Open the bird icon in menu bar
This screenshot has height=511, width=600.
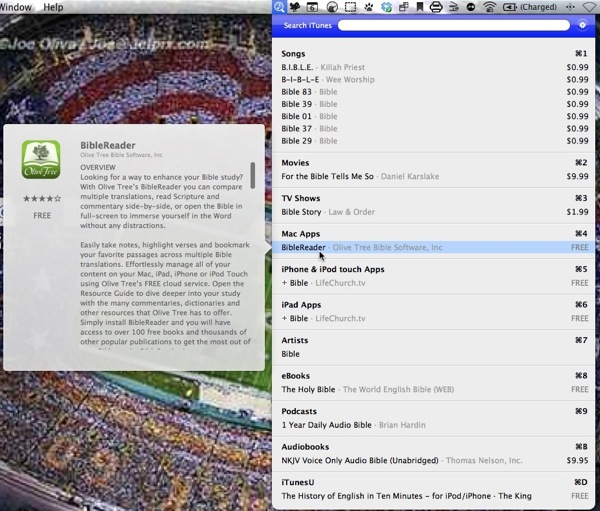(x=295, y=7)
